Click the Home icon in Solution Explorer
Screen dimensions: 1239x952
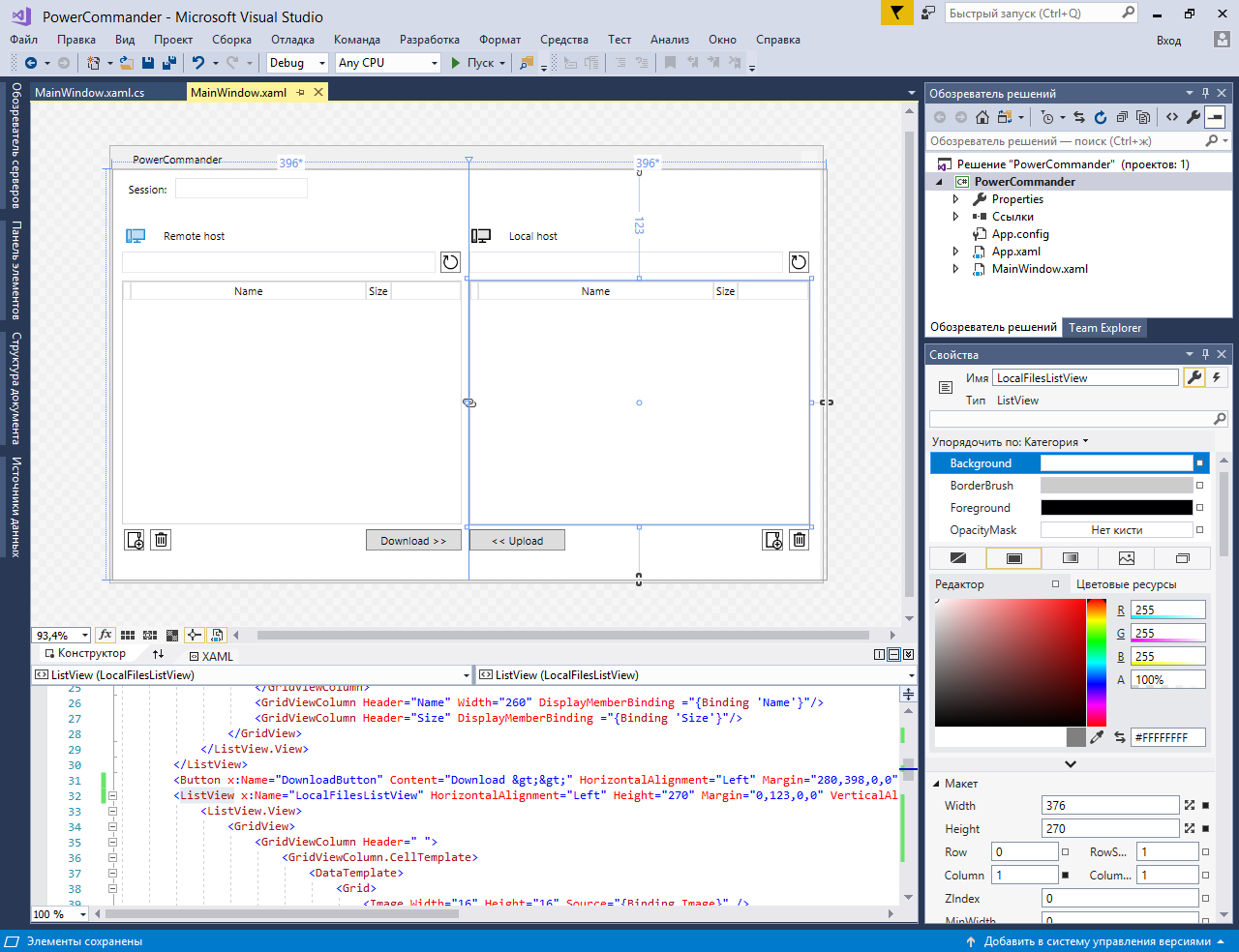982,117
